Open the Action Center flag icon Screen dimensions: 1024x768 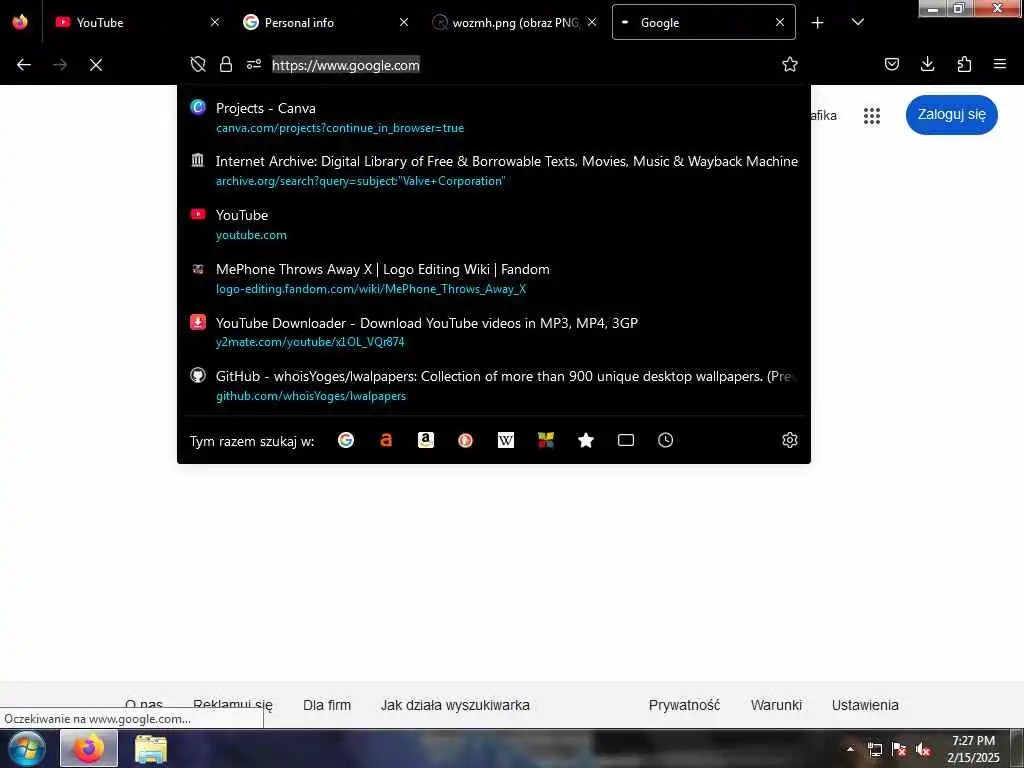pos(899,749)
